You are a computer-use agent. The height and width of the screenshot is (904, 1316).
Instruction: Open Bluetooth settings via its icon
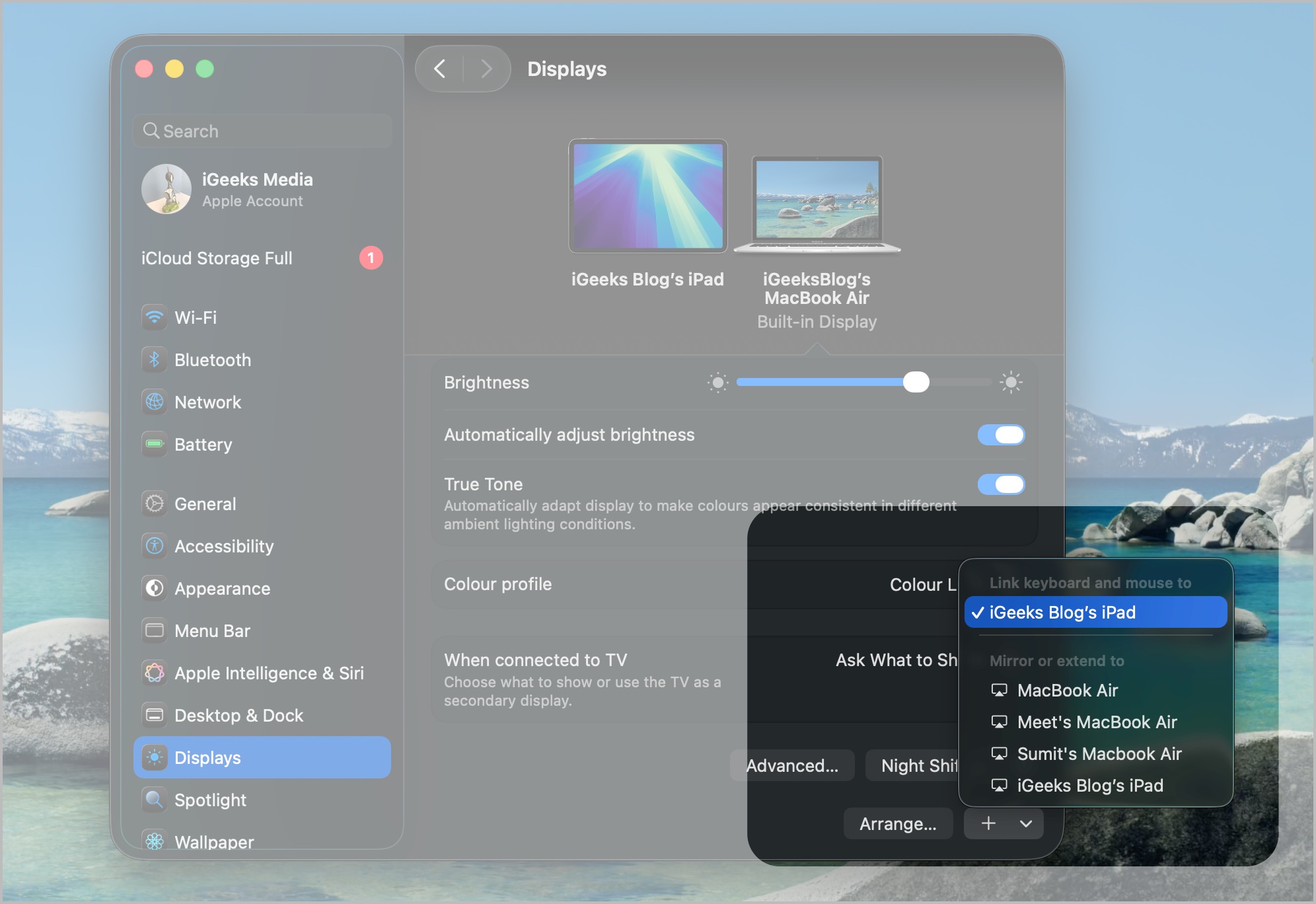click(x=154, y=359)
